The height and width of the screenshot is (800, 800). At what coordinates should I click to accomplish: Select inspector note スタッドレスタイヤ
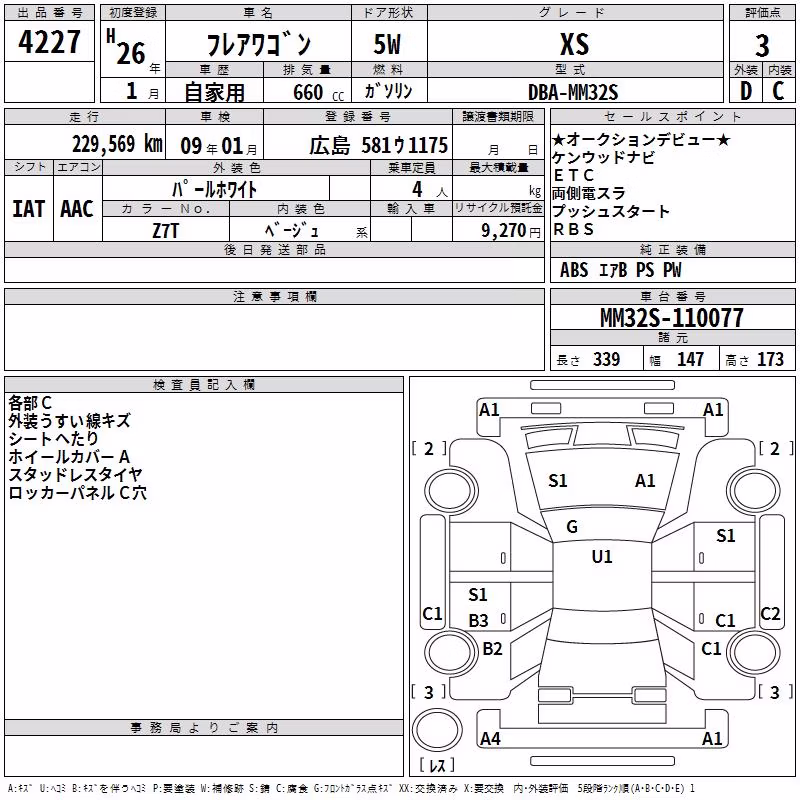tap(75, 475)
